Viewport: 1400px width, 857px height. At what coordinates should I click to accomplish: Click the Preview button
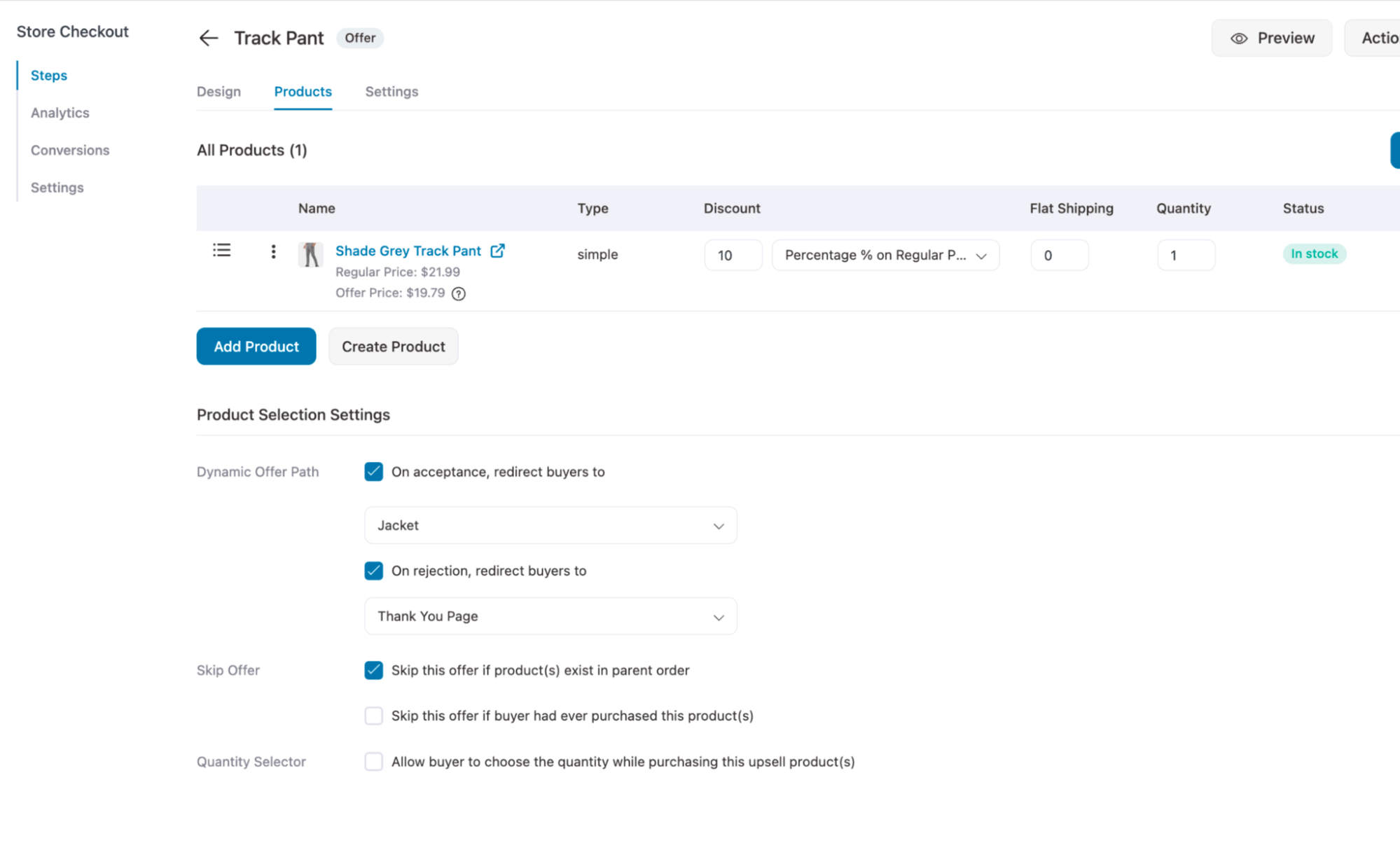[x=1272, y=39]
